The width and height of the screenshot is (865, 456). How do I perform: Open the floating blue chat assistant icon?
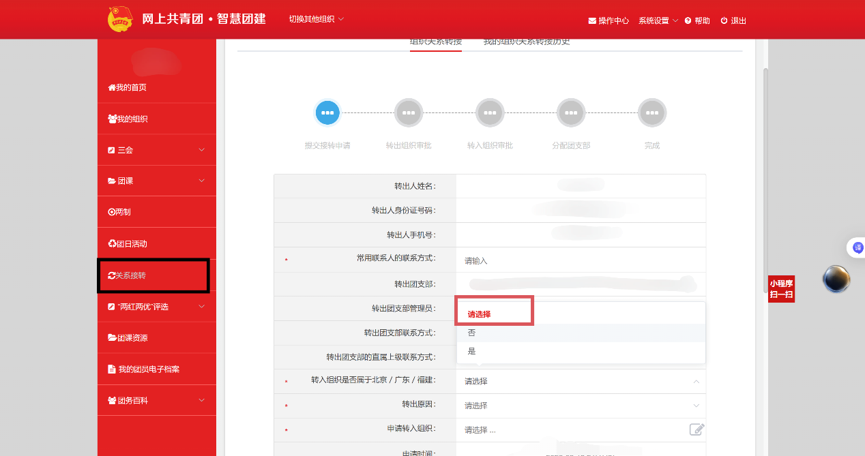tap(857, 248)
